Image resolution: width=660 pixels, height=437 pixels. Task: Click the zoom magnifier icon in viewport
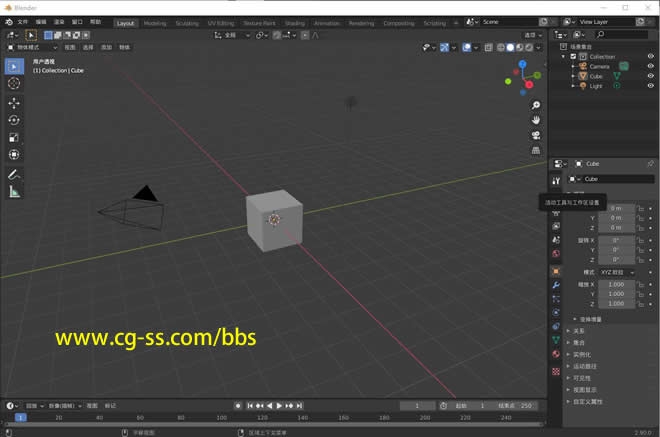pyautogui.click(x=536, y=105)
